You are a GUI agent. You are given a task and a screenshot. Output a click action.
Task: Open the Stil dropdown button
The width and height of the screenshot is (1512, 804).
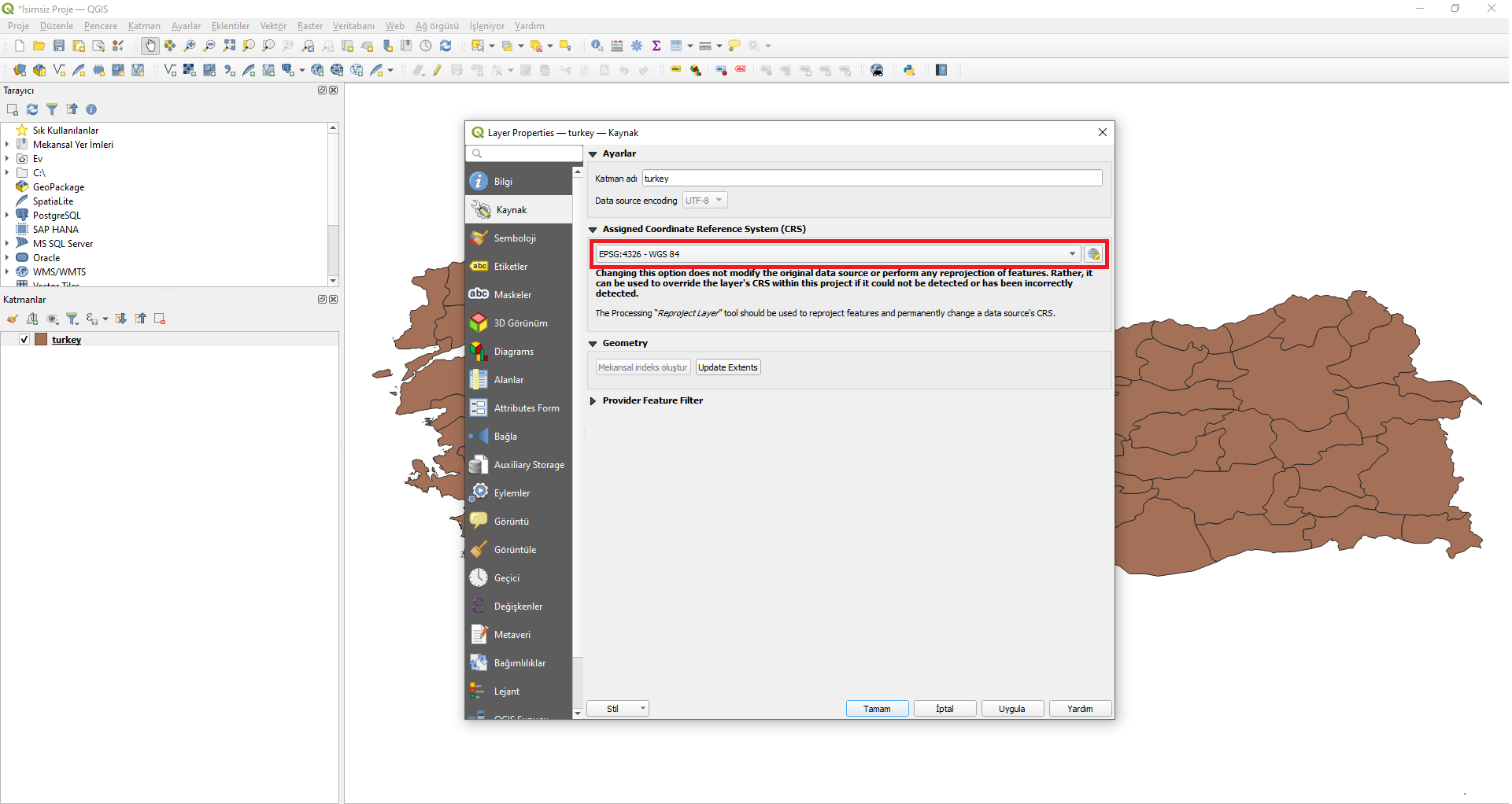(618, 709)
